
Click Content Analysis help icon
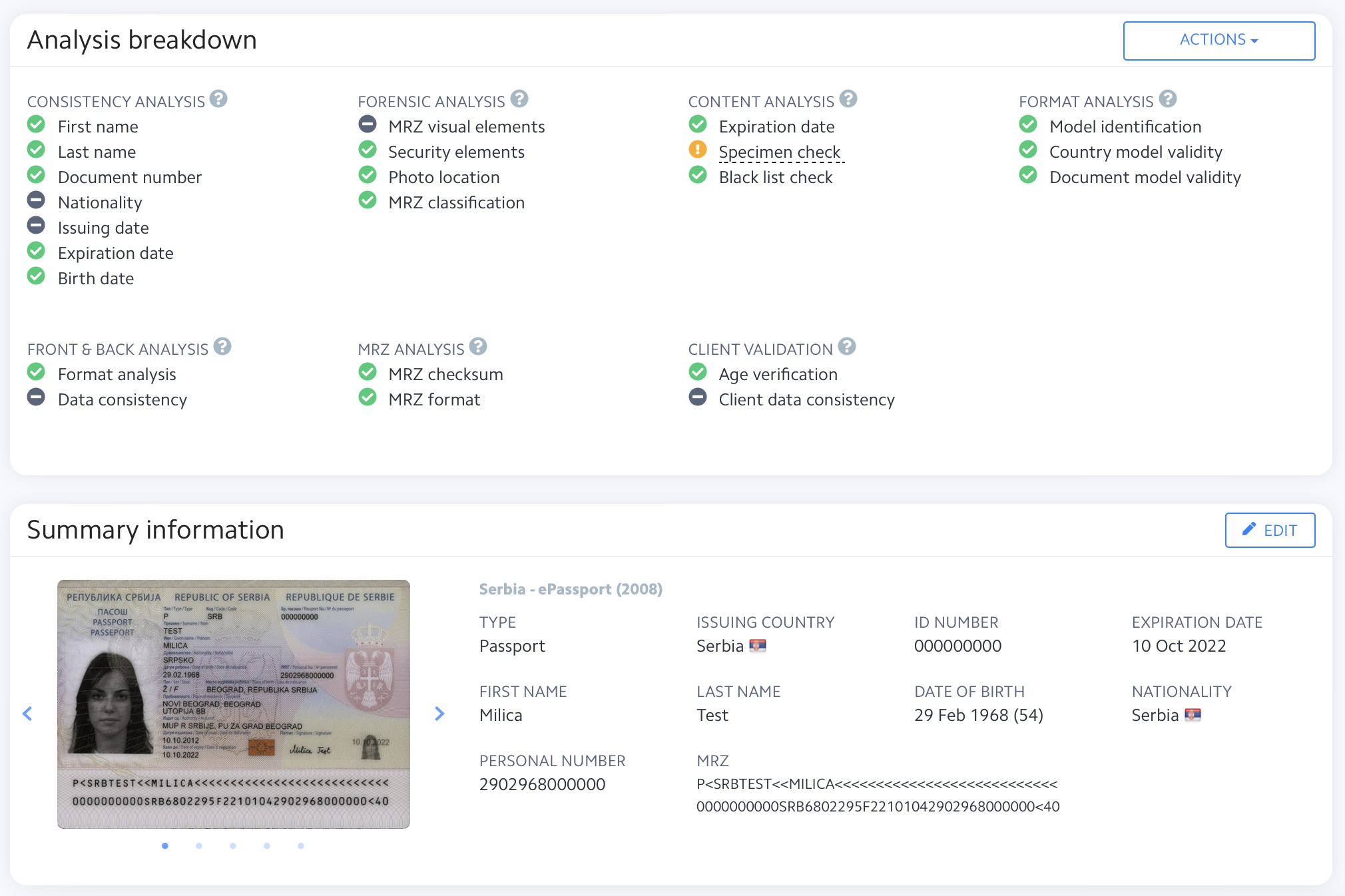click(x=848, y=99)
